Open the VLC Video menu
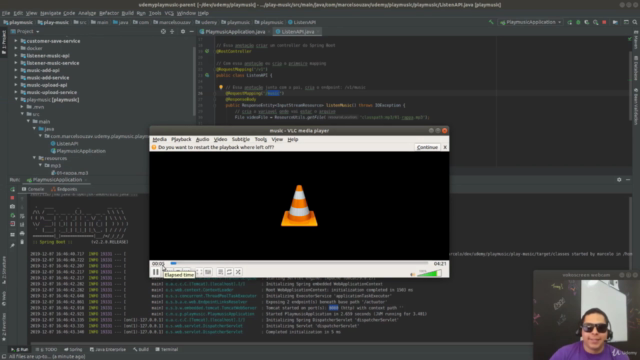 click(x=220, y=140)
